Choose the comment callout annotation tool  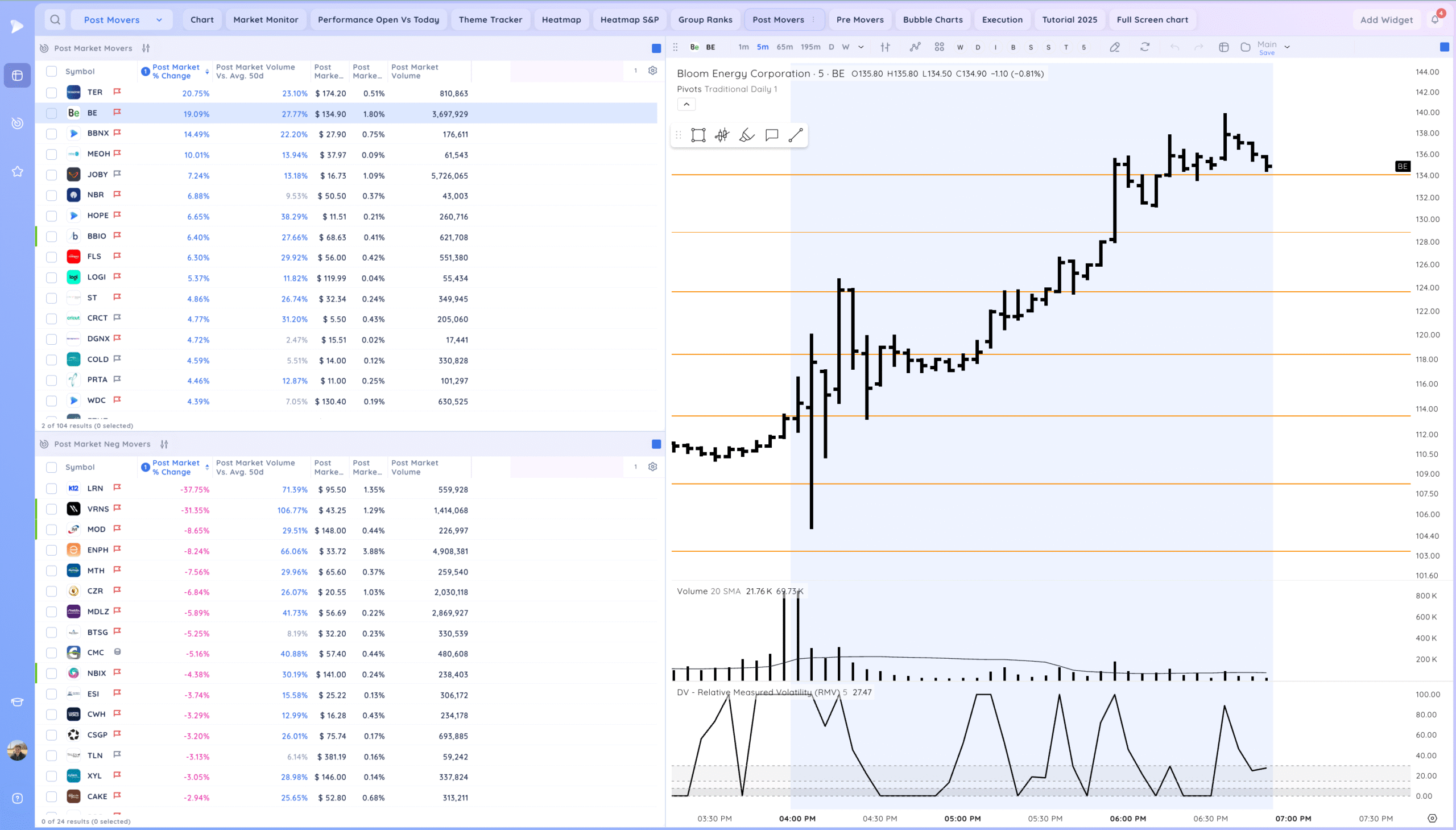point(772,135)
